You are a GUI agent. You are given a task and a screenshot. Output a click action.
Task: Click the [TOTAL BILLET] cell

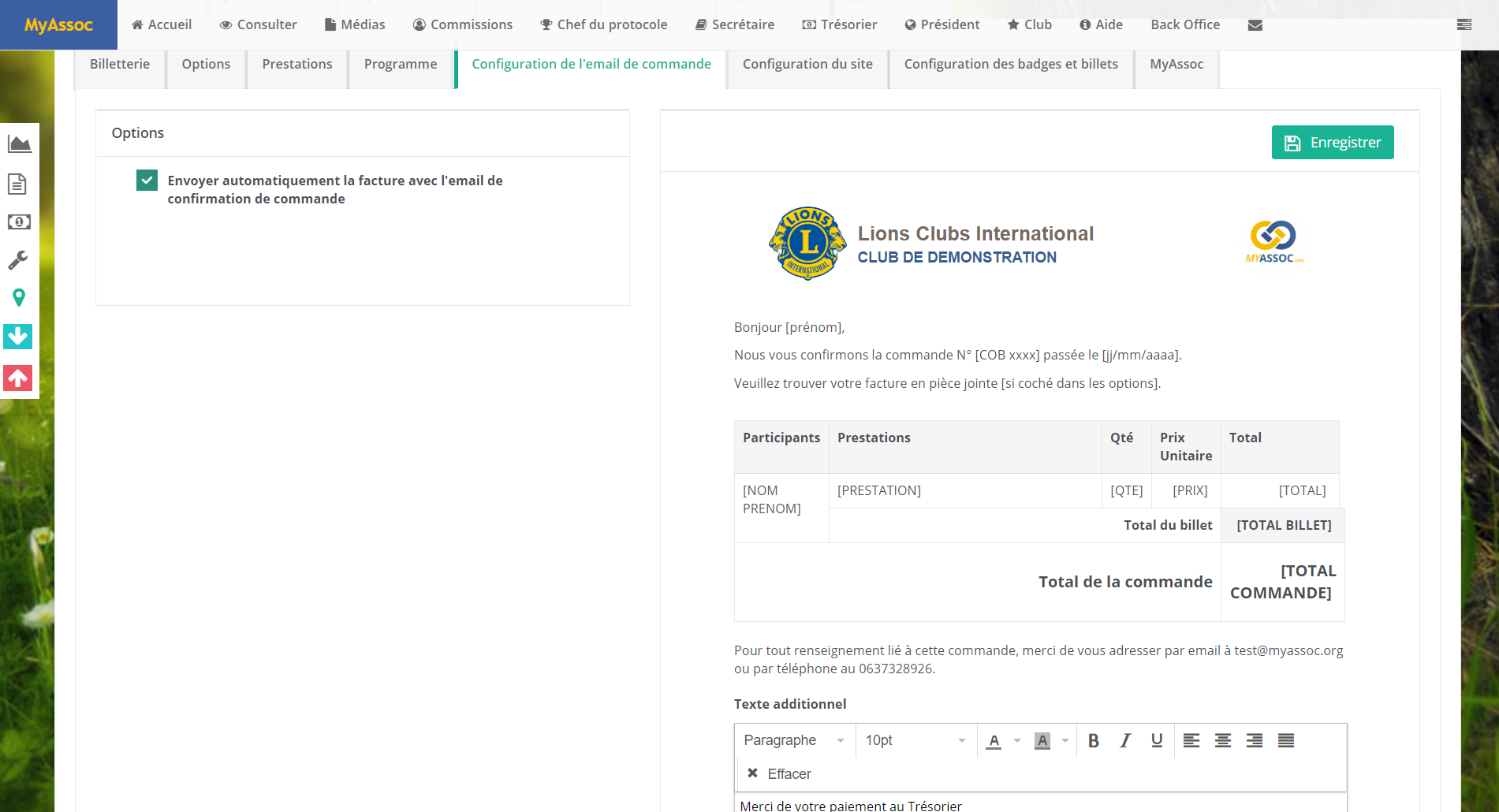(x=1283, y=525)
